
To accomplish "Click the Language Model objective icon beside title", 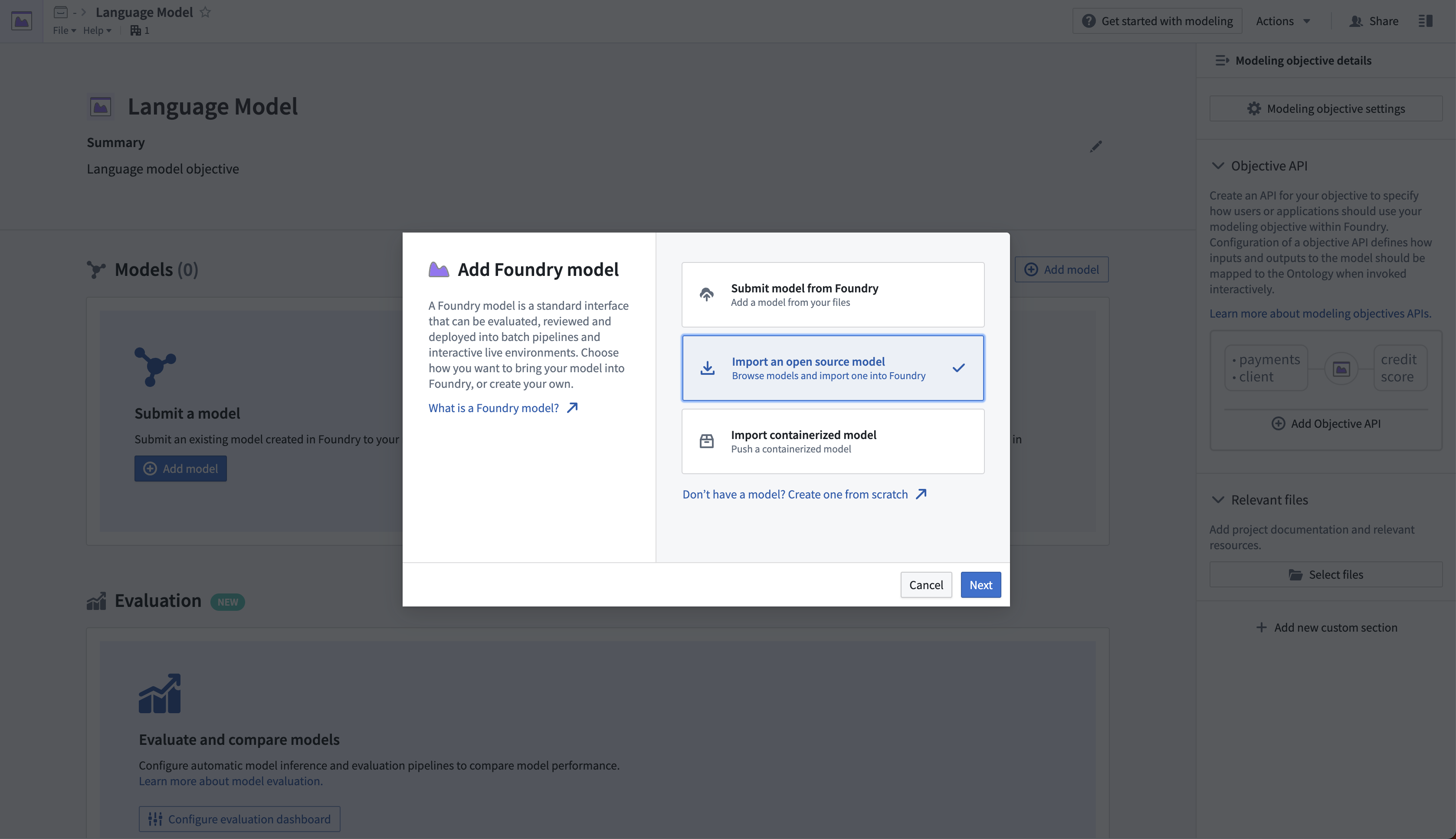I will pyautogui.click(x=101, y=107).
